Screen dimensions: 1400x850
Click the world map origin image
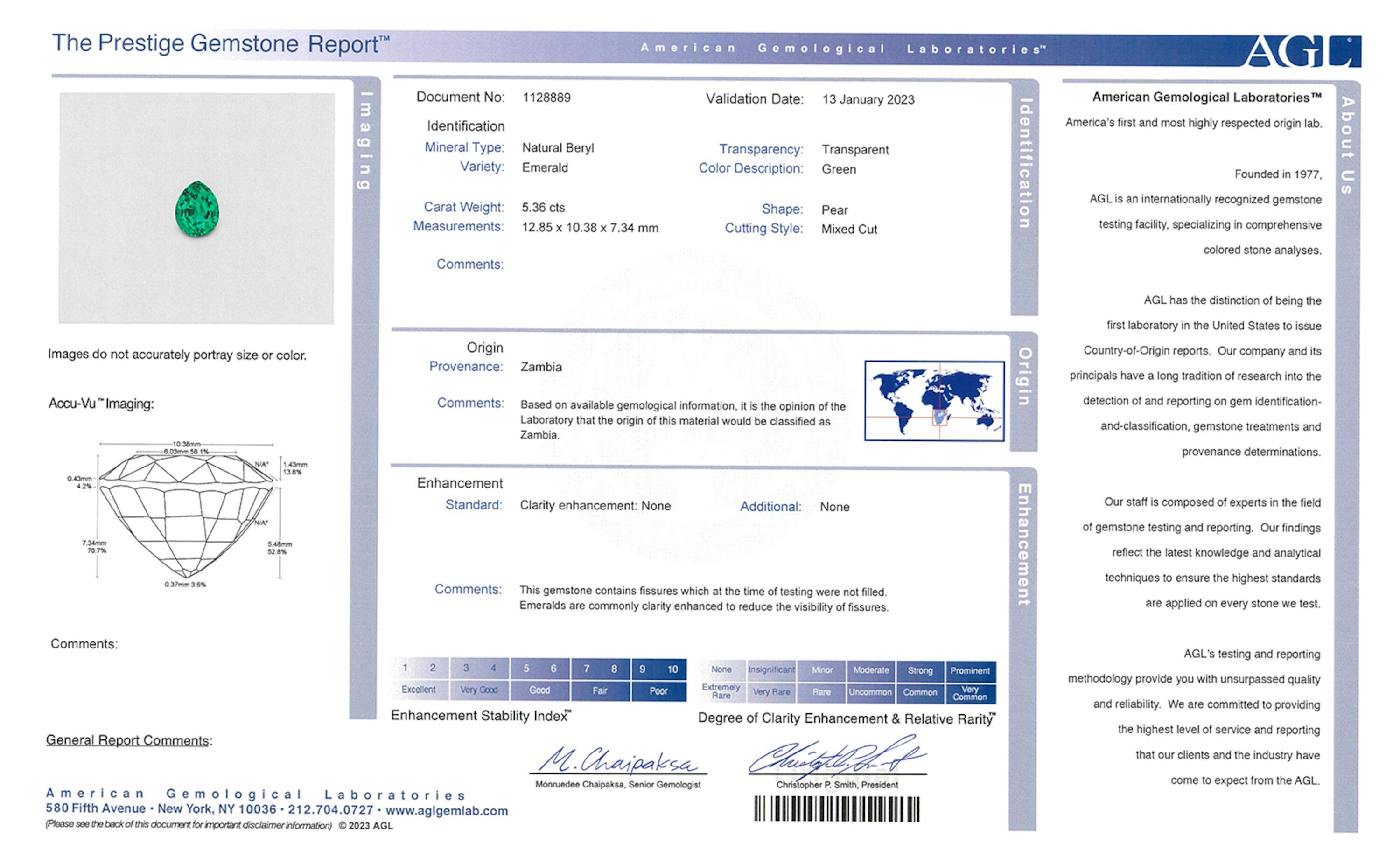point(934,401)
